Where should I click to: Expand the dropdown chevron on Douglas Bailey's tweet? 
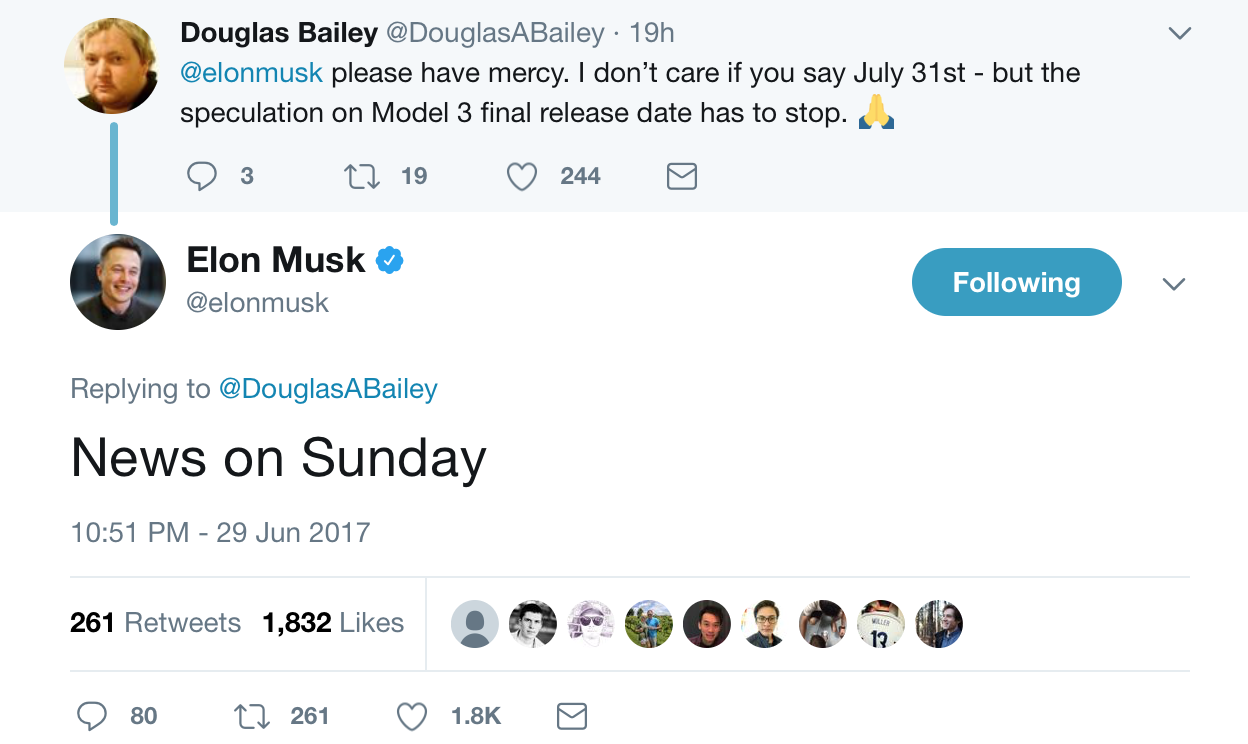pos(1180,33)
